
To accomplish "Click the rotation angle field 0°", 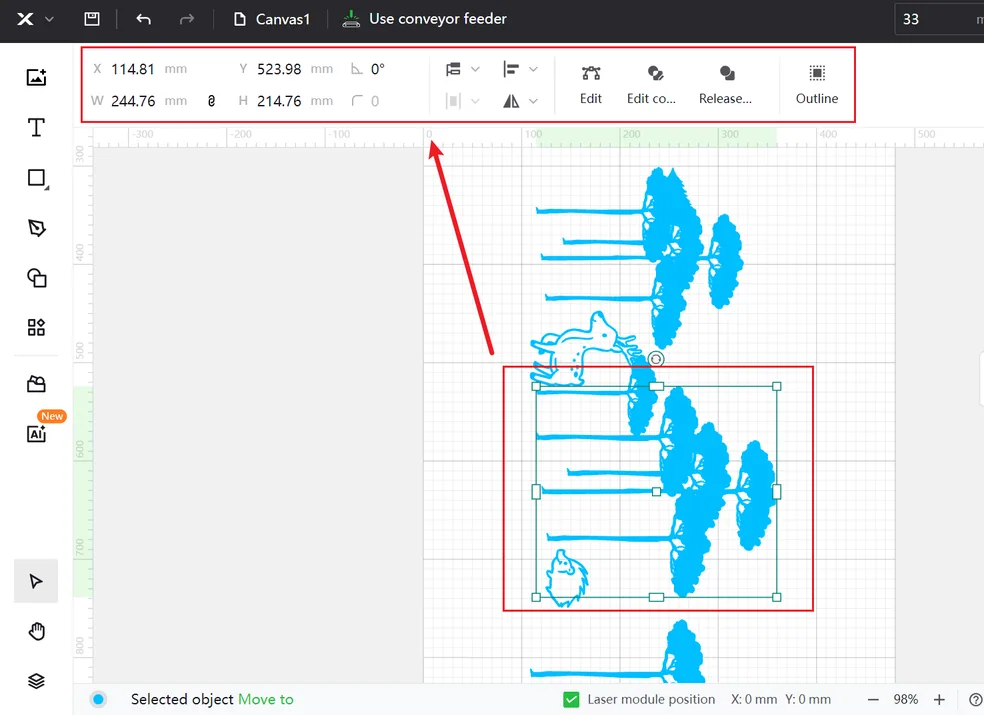I will (x=377, y=69).
